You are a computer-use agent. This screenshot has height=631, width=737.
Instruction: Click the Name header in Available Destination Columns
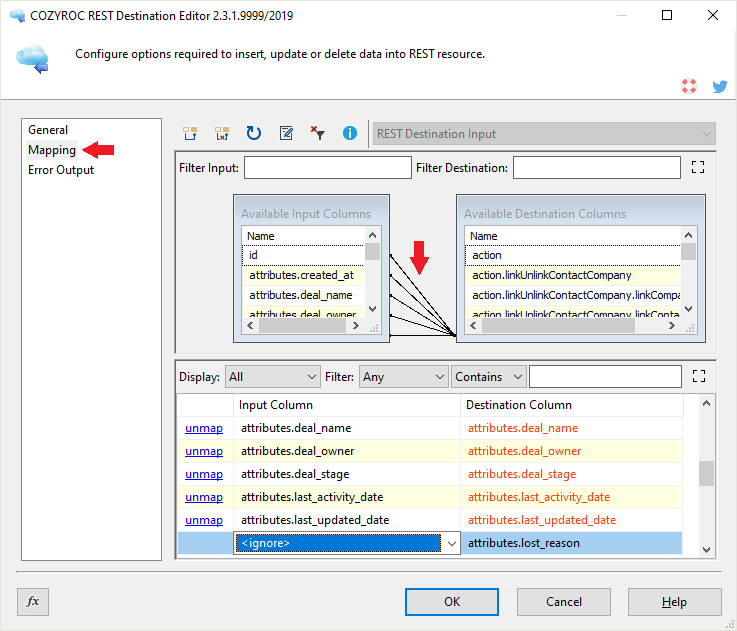click(x=572, y=236)
